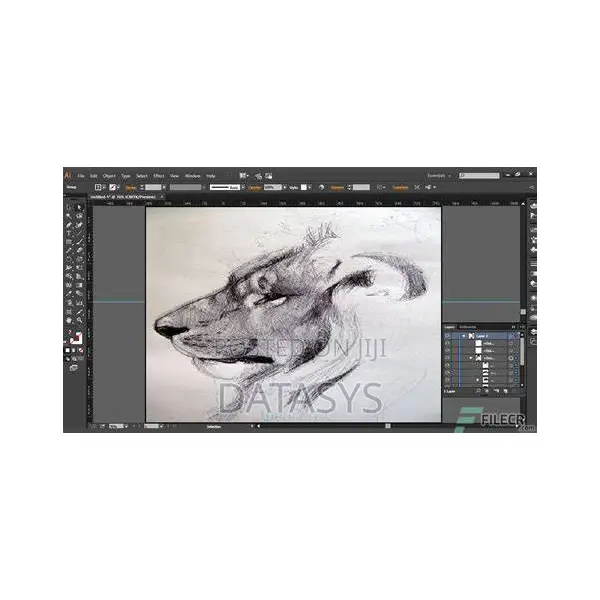This screenshot has width=600, height=600.
Task: Select the Magic Wand tool
Action: point(69,216)
